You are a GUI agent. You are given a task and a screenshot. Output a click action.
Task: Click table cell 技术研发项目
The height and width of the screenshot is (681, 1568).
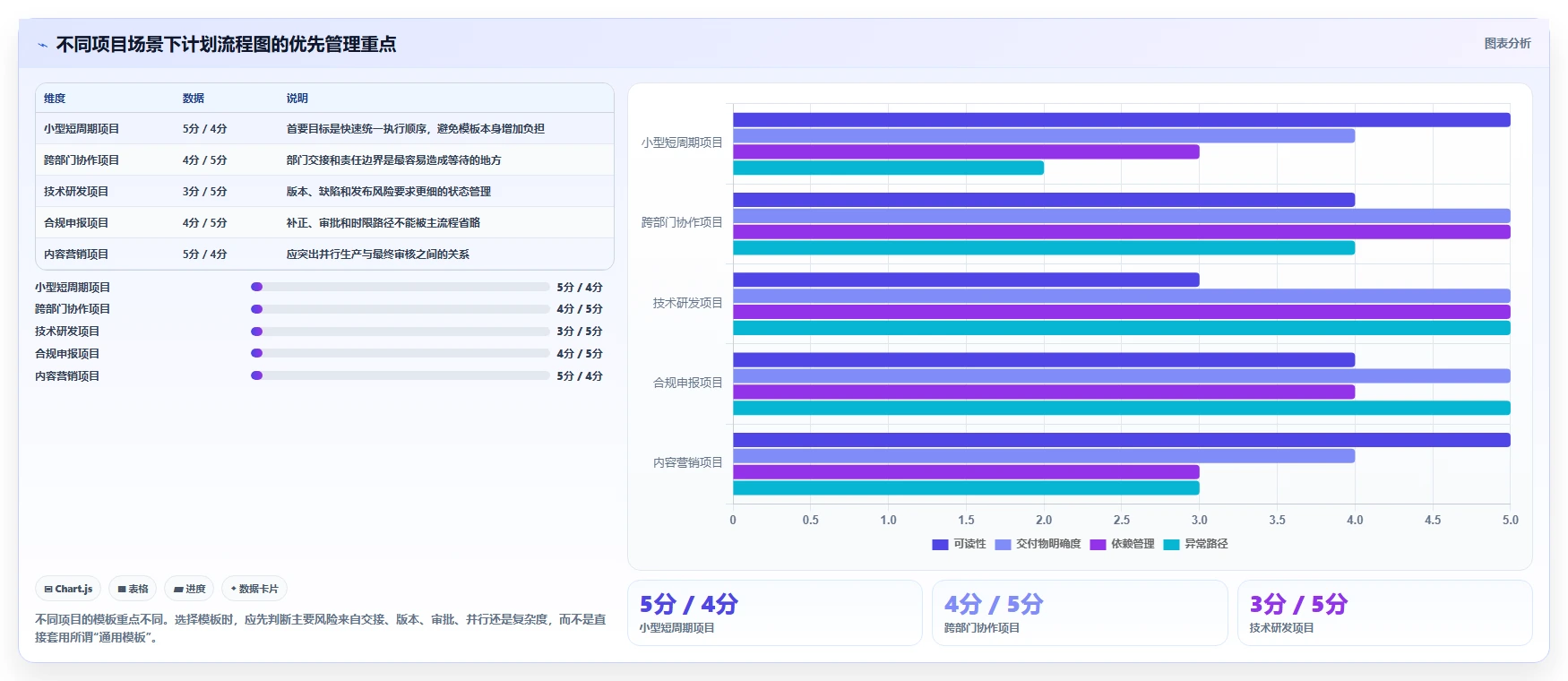pyautogui.click(x=76, y=192)
